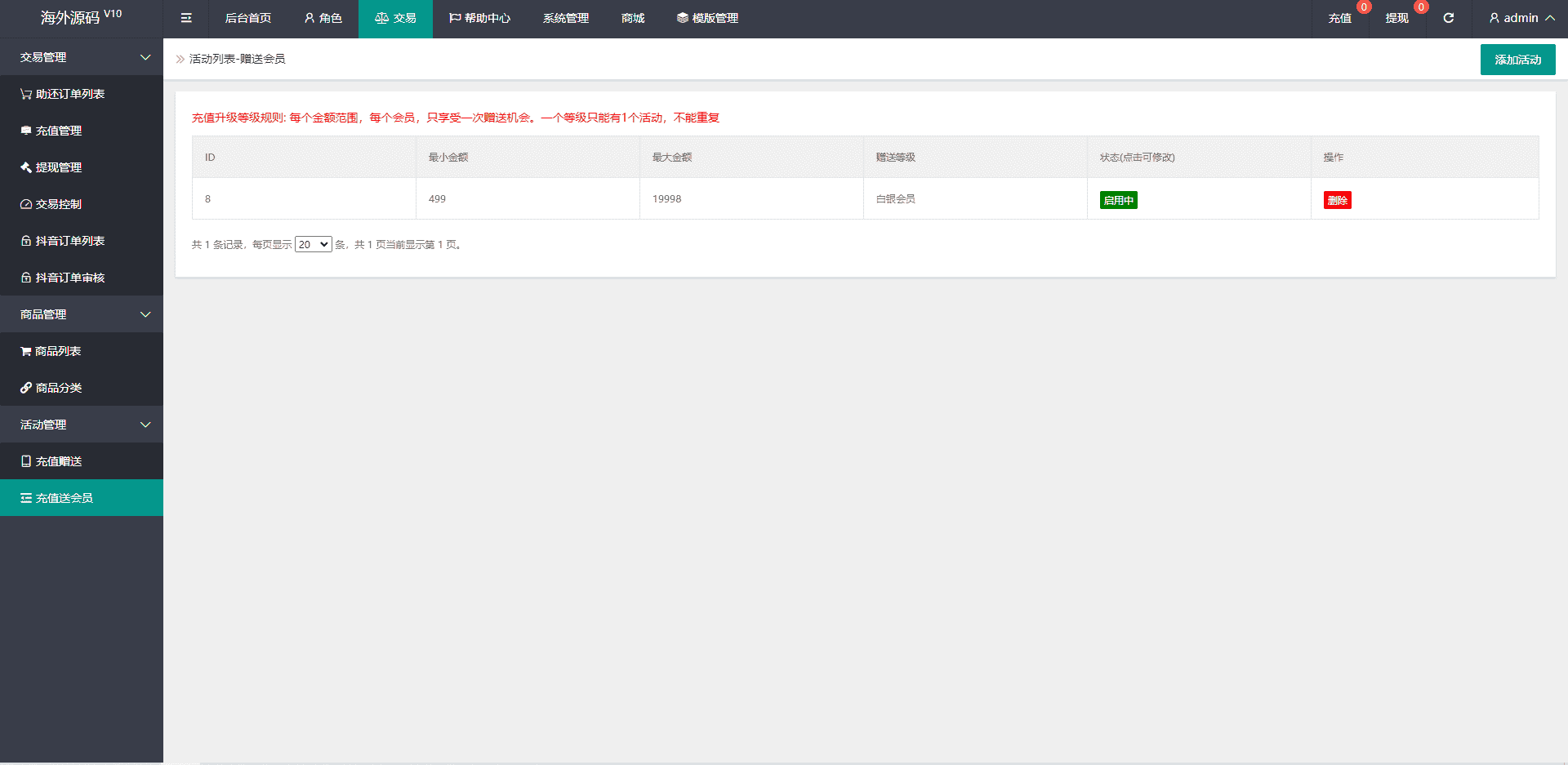Click the red 充值升级等级规则 notice text

[x=456, y=118]
